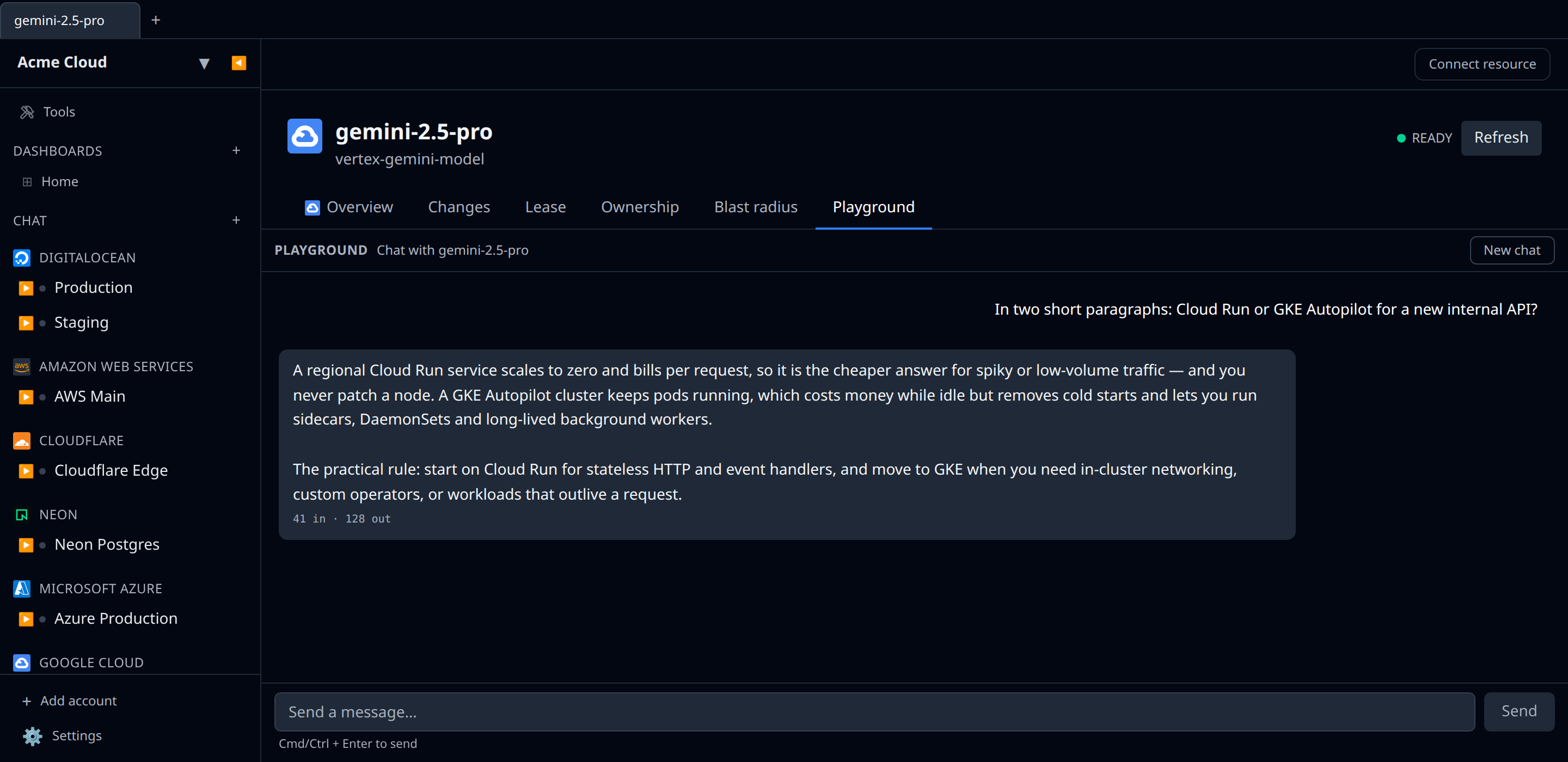Click the Amazon Web Services icon
The image size is (1568, 762).
point(22,366)
